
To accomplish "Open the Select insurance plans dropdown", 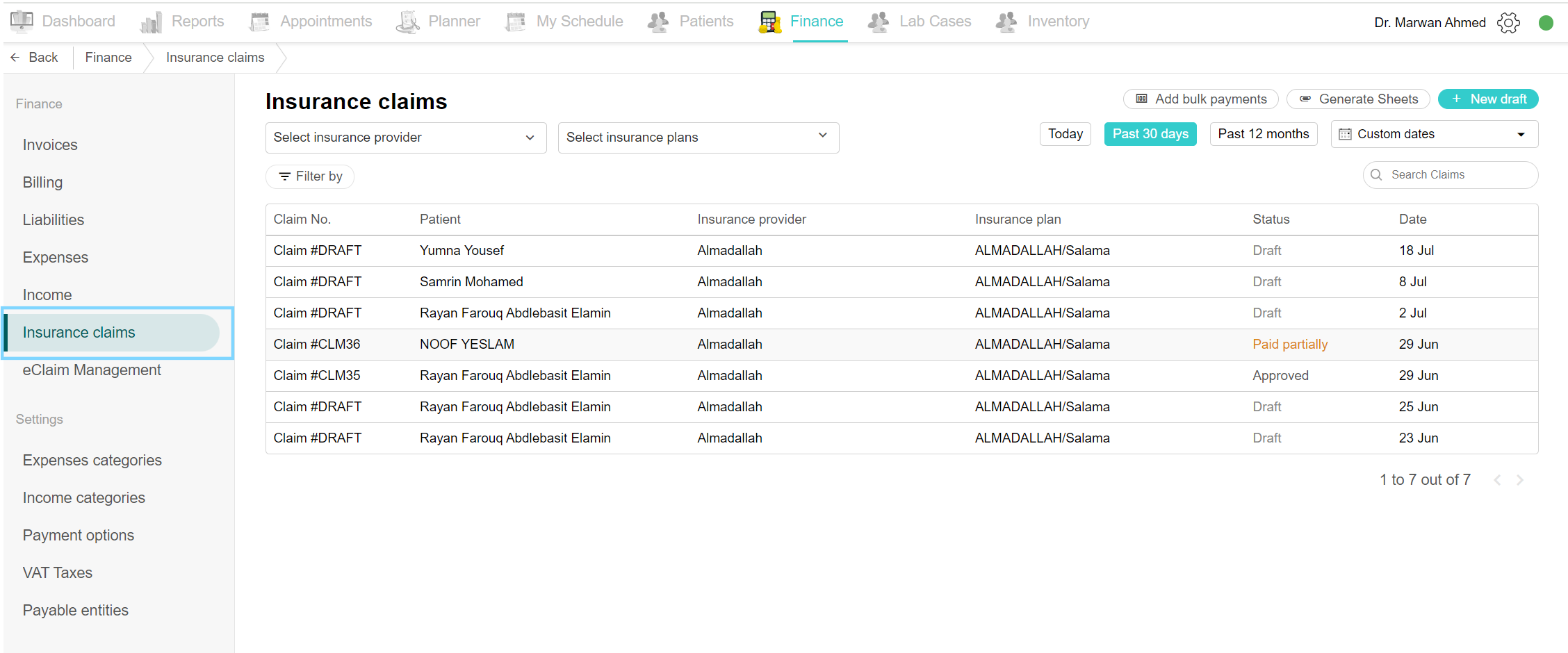I will [x=698, y=138].
